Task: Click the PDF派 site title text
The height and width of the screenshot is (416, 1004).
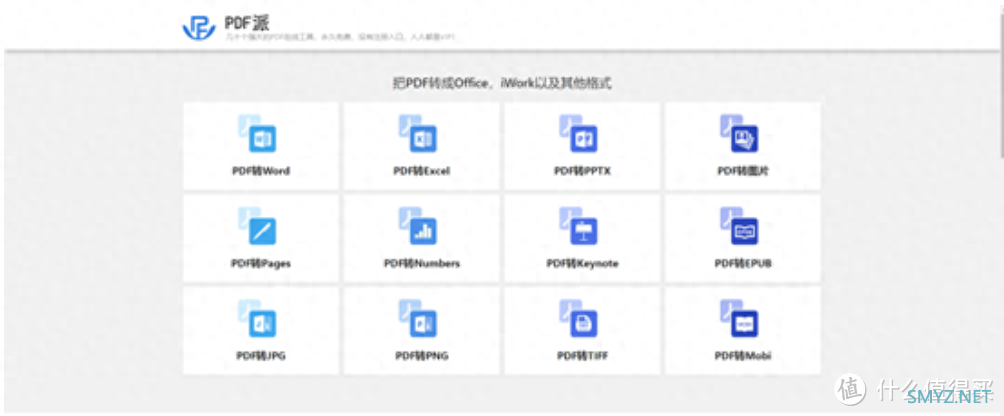Action: point(247,23)
